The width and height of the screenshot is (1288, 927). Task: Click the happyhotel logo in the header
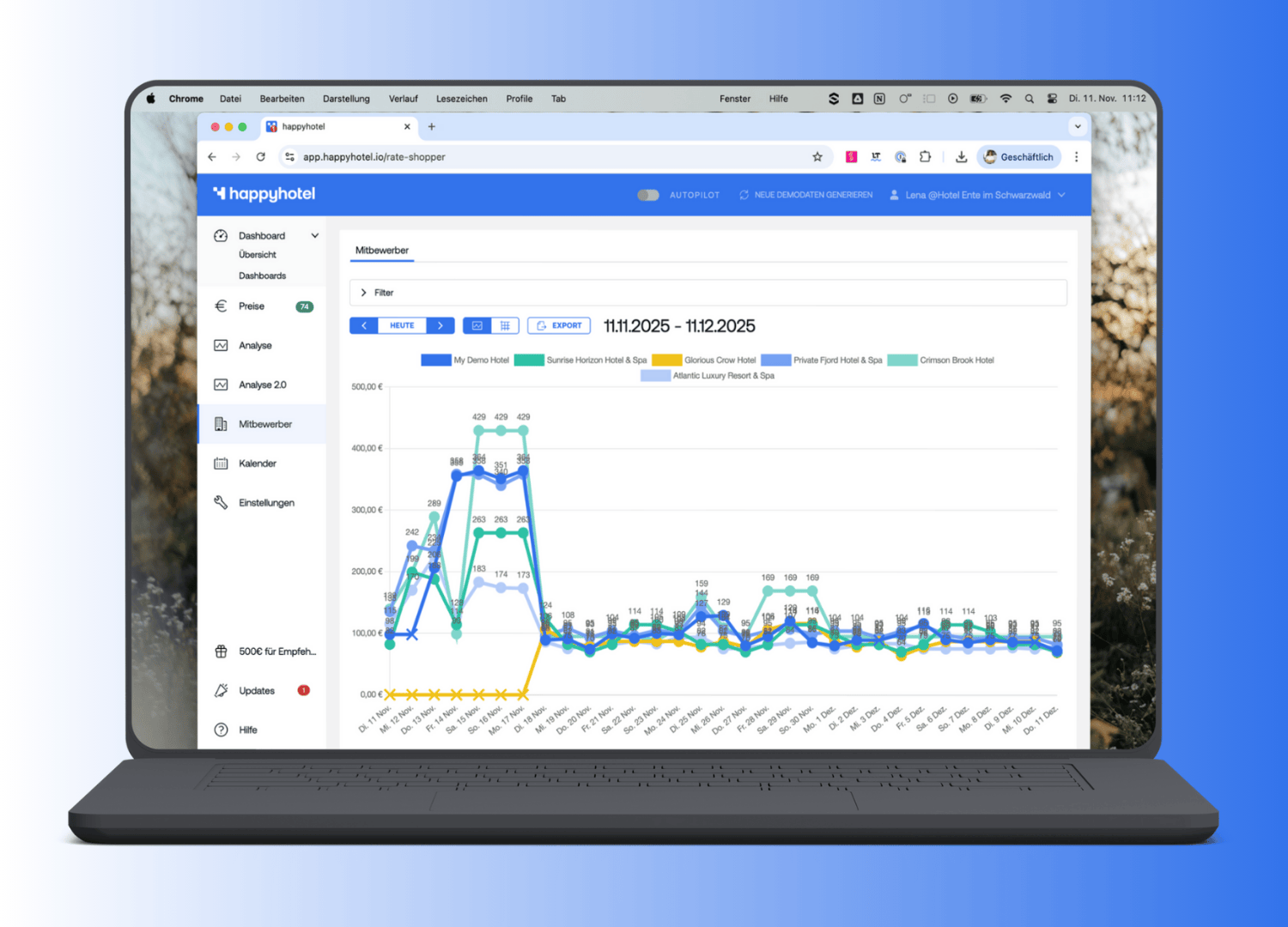[264, 194]
